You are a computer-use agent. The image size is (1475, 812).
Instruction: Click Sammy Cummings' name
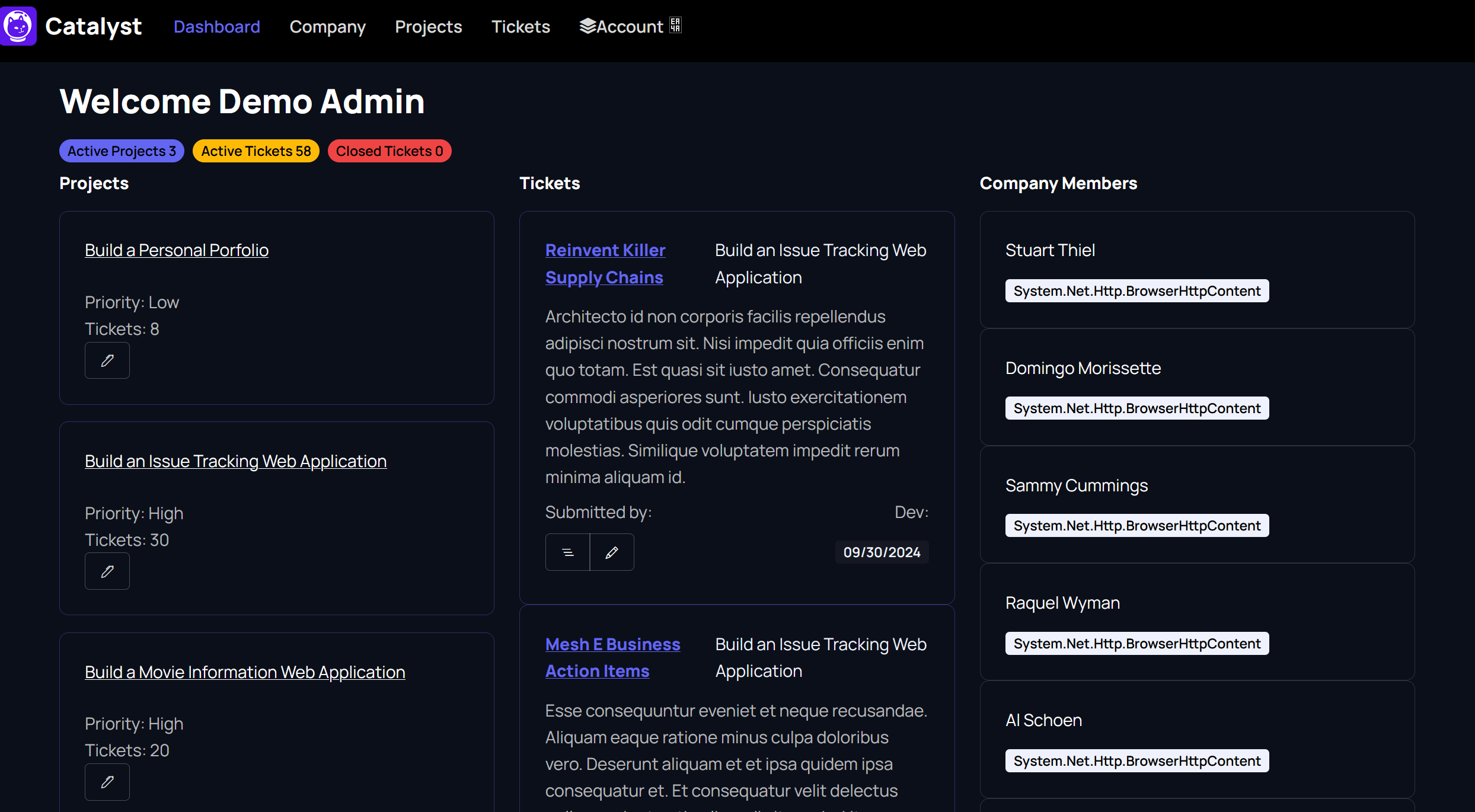(1077, 485)
